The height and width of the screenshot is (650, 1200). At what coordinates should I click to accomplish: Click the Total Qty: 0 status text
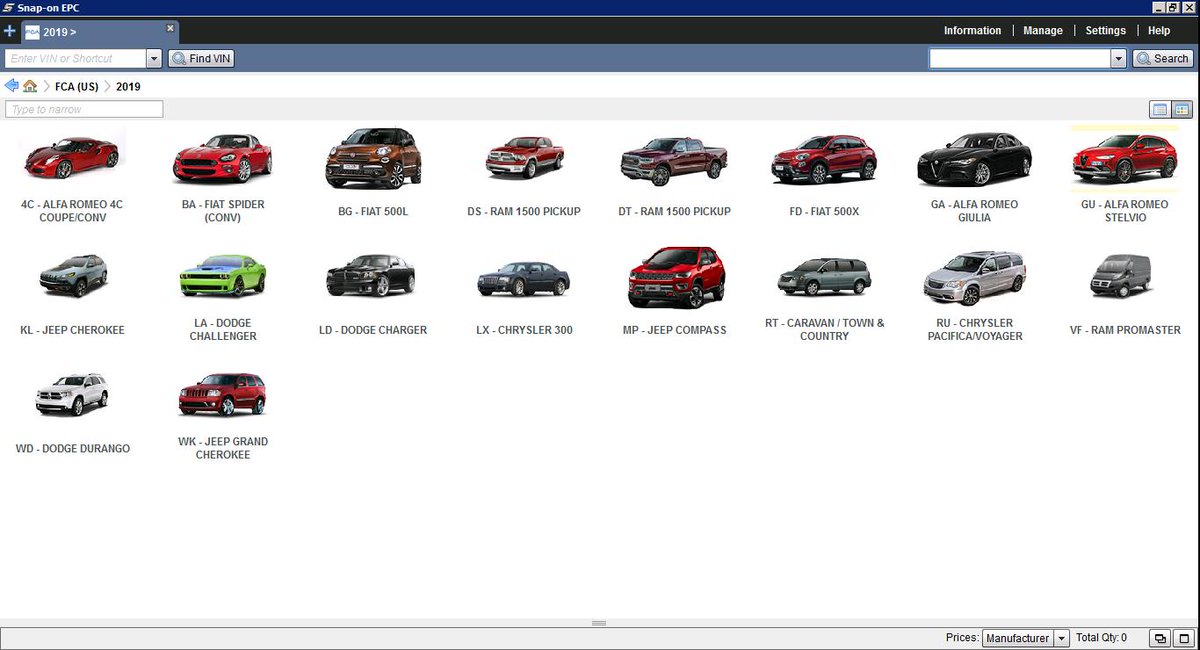(1101, 638)
